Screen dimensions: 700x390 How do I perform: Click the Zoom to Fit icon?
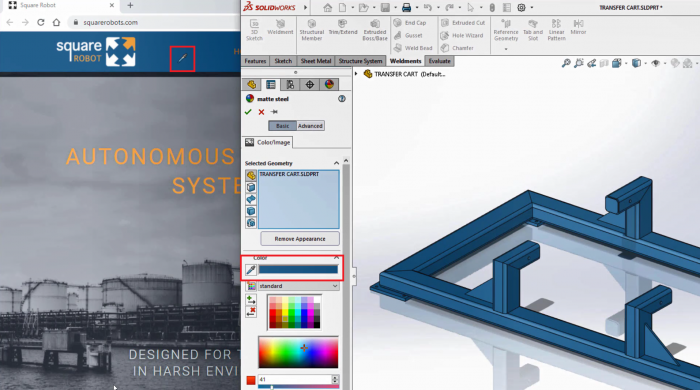(x=566, y=63)
